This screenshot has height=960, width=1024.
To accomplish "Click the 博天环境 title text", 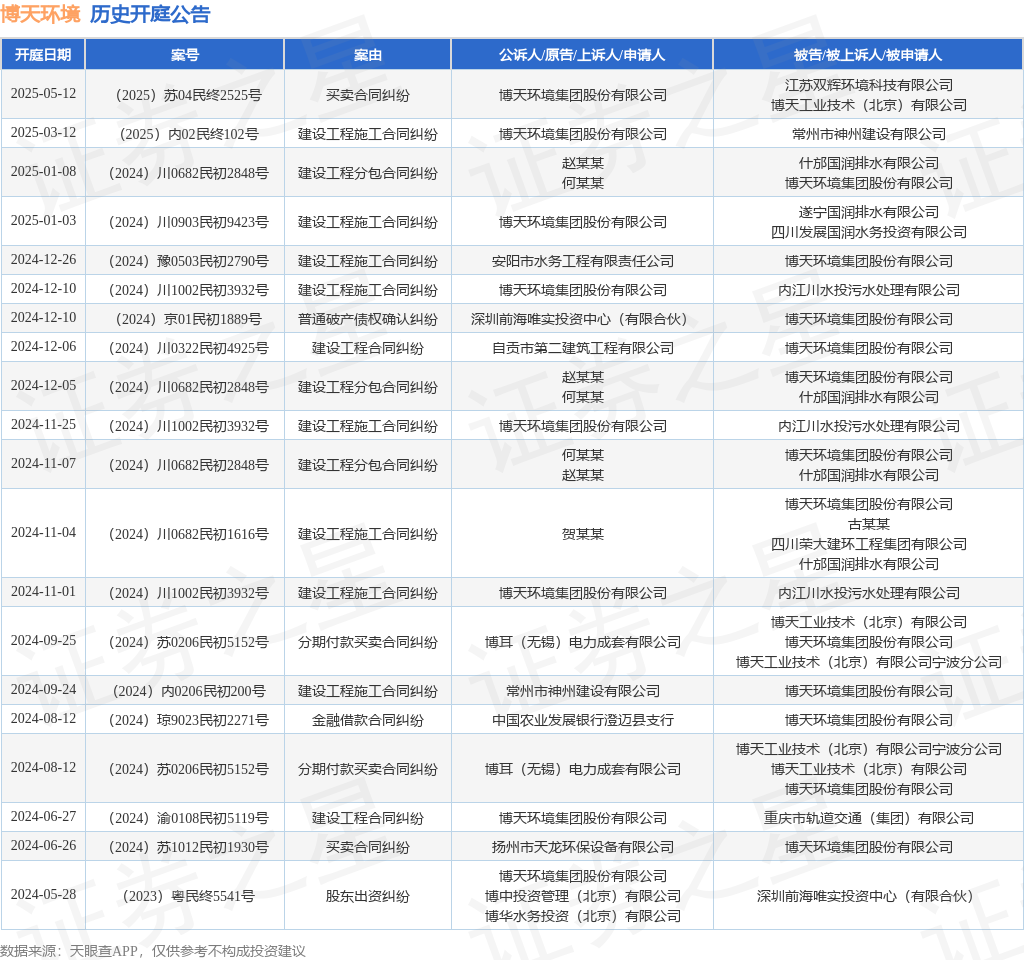I will coord(40,14).
